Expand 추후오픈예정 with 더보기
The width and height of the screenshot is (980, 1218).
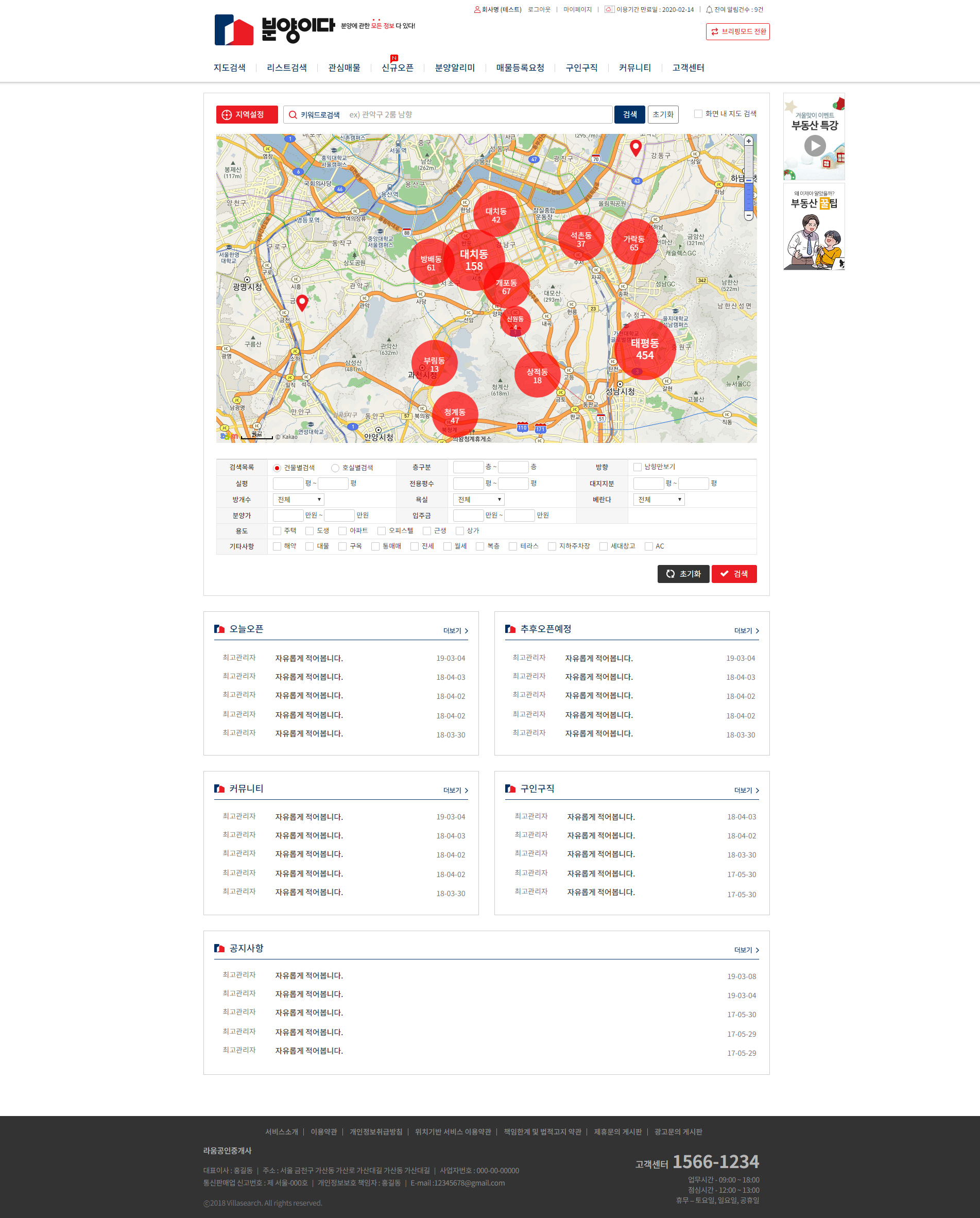pos(746,630)
